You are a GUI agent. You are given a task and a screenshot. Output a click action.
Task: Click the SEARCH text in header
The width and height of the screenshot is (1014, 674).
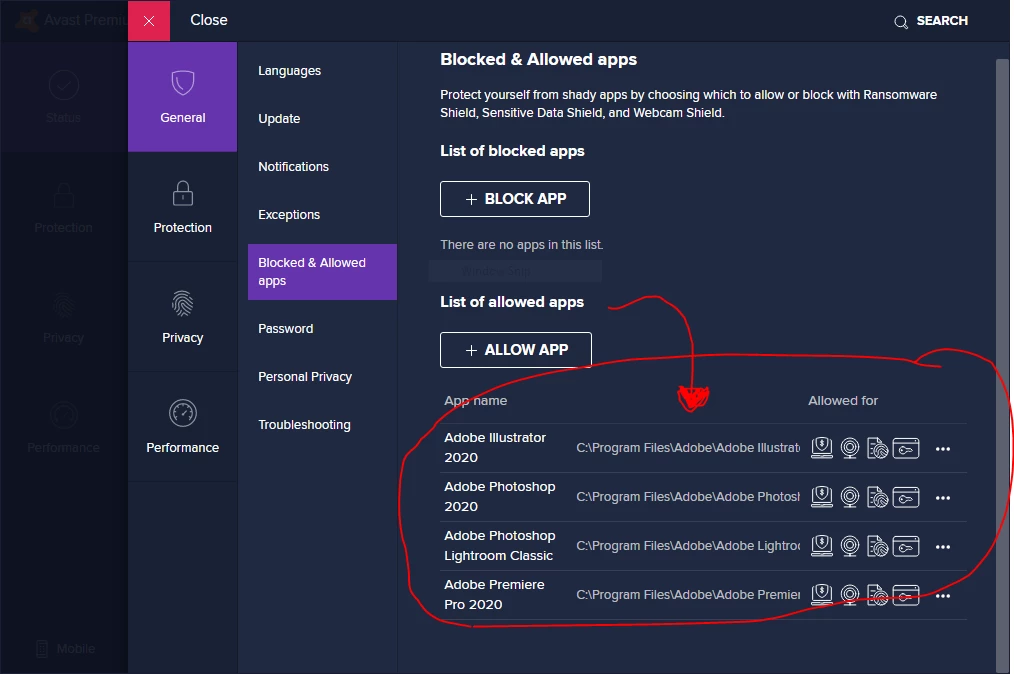point(942,21)
